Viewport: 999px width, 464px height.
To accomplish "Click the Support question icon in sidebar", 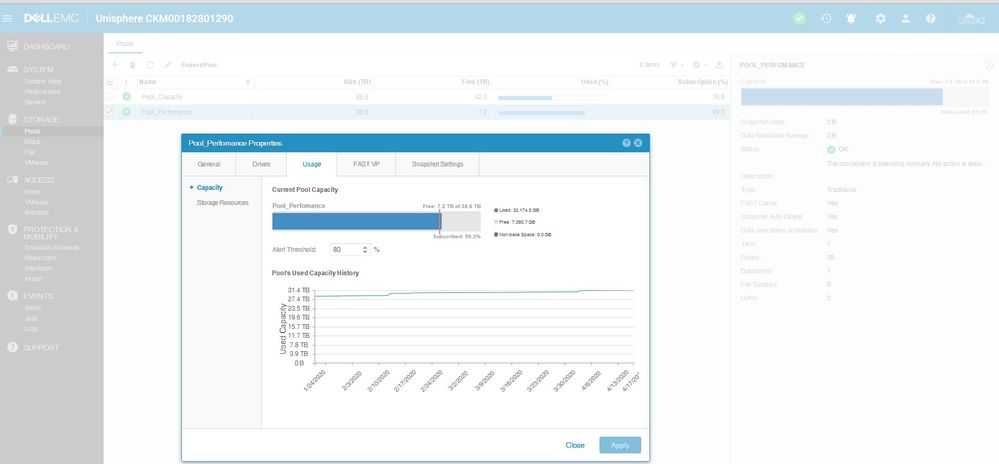I will [12, 347].
